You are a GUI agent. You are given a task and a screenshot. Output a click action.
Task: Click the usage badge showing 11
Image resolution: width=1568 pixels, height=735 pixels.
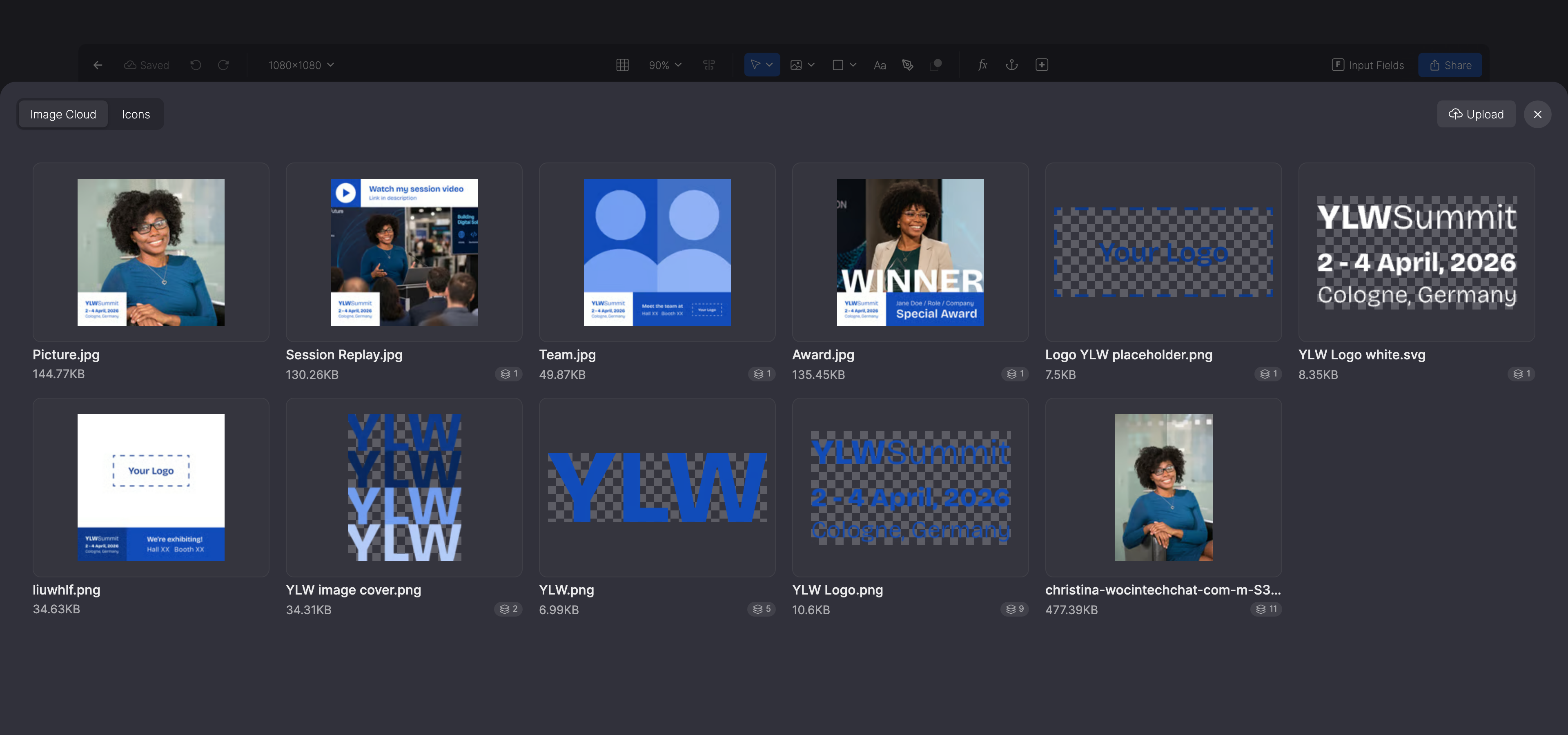pos(1266,609)
